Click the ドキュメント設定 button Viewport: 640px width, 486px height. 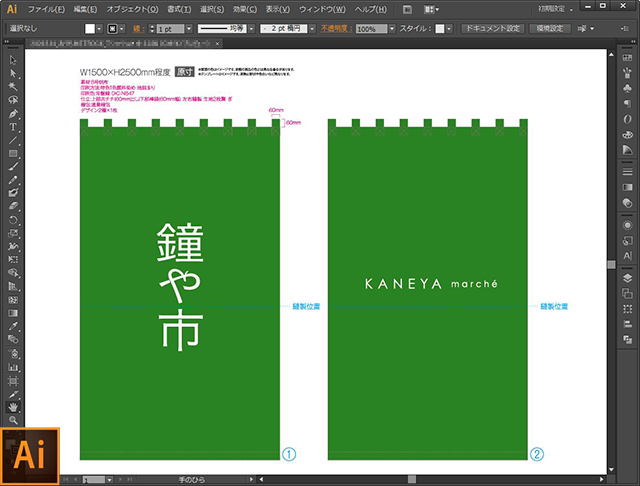pos(492,29)
